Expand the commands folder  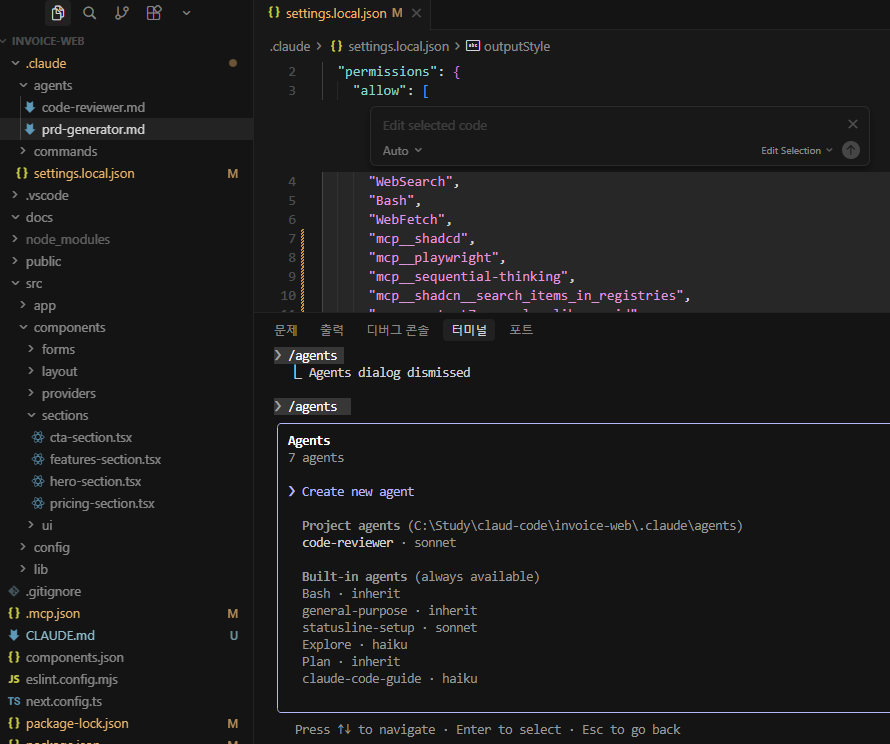pos(65,151)
